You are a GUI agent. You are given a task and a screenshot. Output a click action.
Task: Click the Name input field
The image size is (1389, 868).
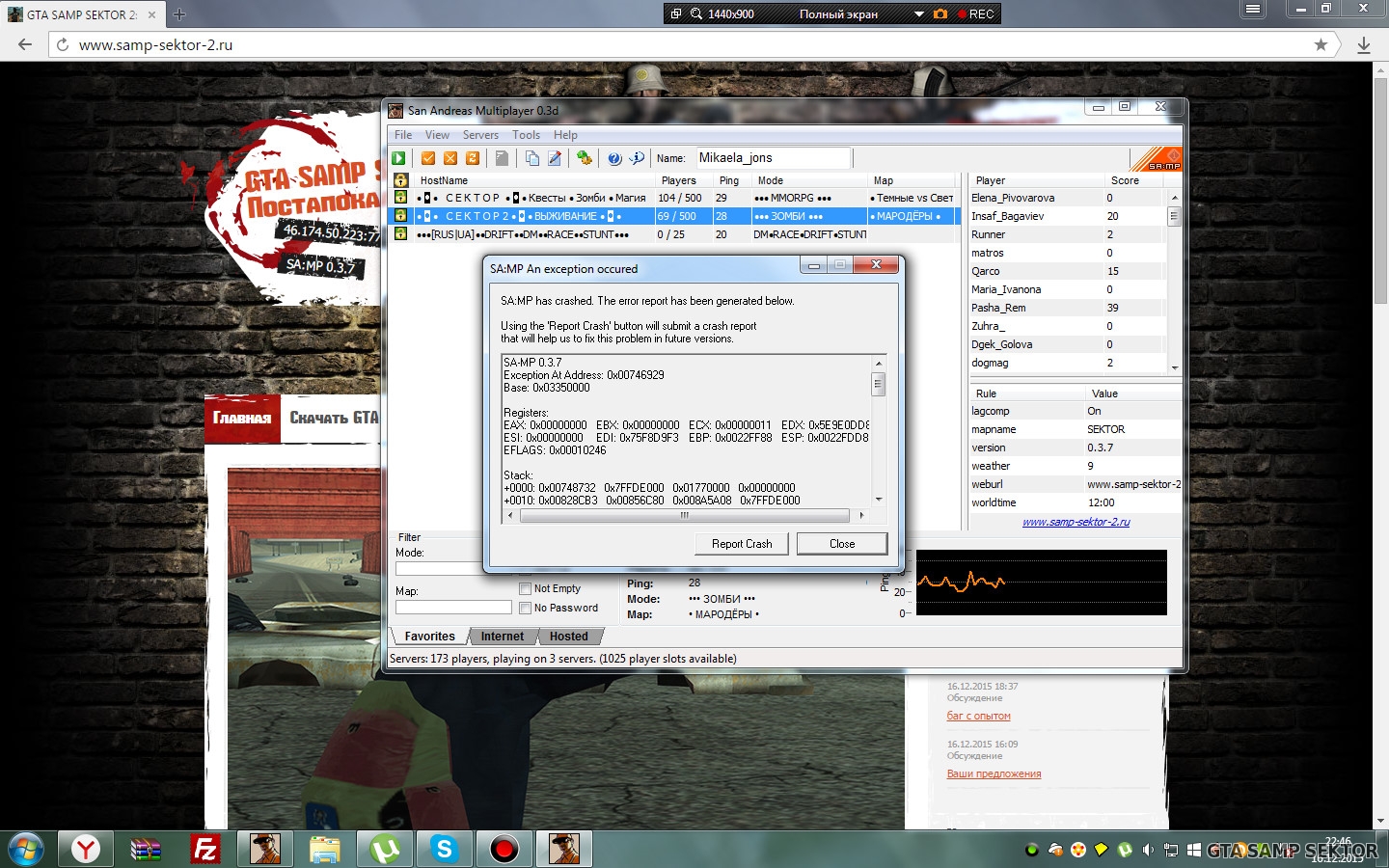point(774,158)
